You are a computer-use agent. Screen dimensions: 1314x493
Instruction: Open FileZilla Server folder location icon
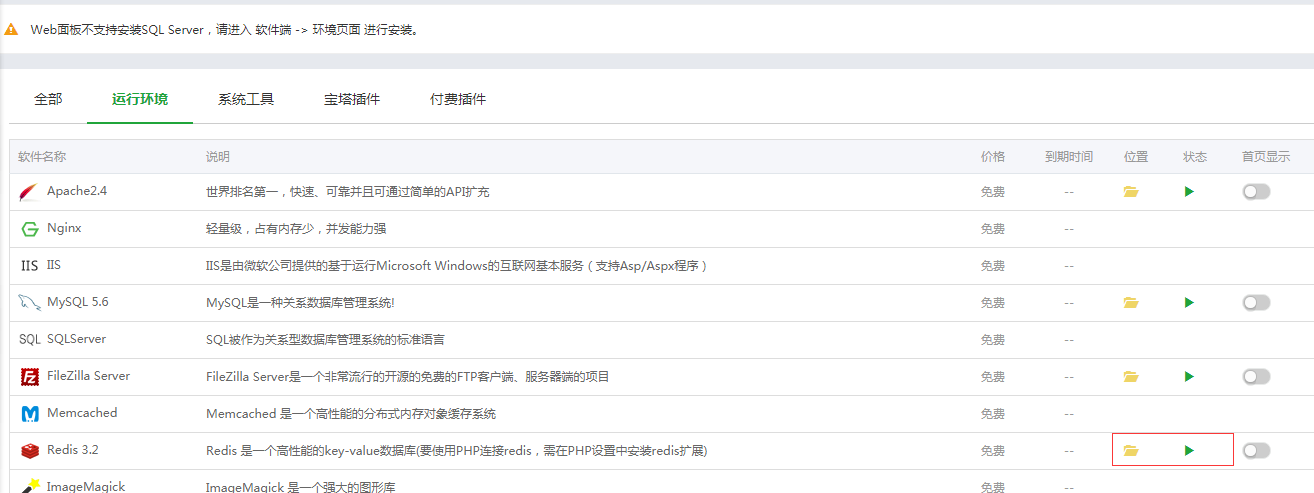[1131, 377]
